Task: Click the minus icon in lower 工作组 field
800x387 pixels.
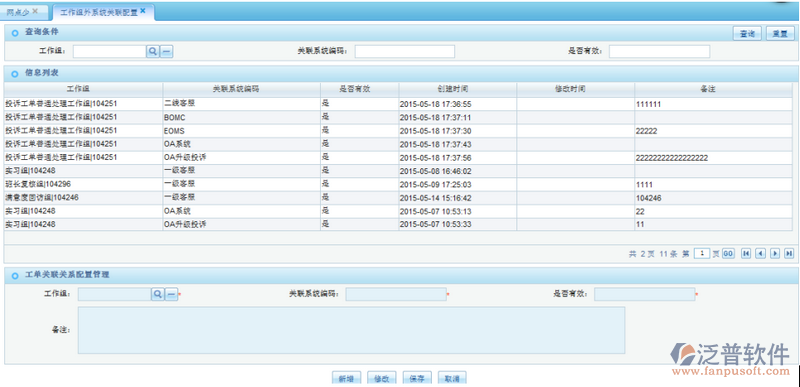Action: click(171, 294)
